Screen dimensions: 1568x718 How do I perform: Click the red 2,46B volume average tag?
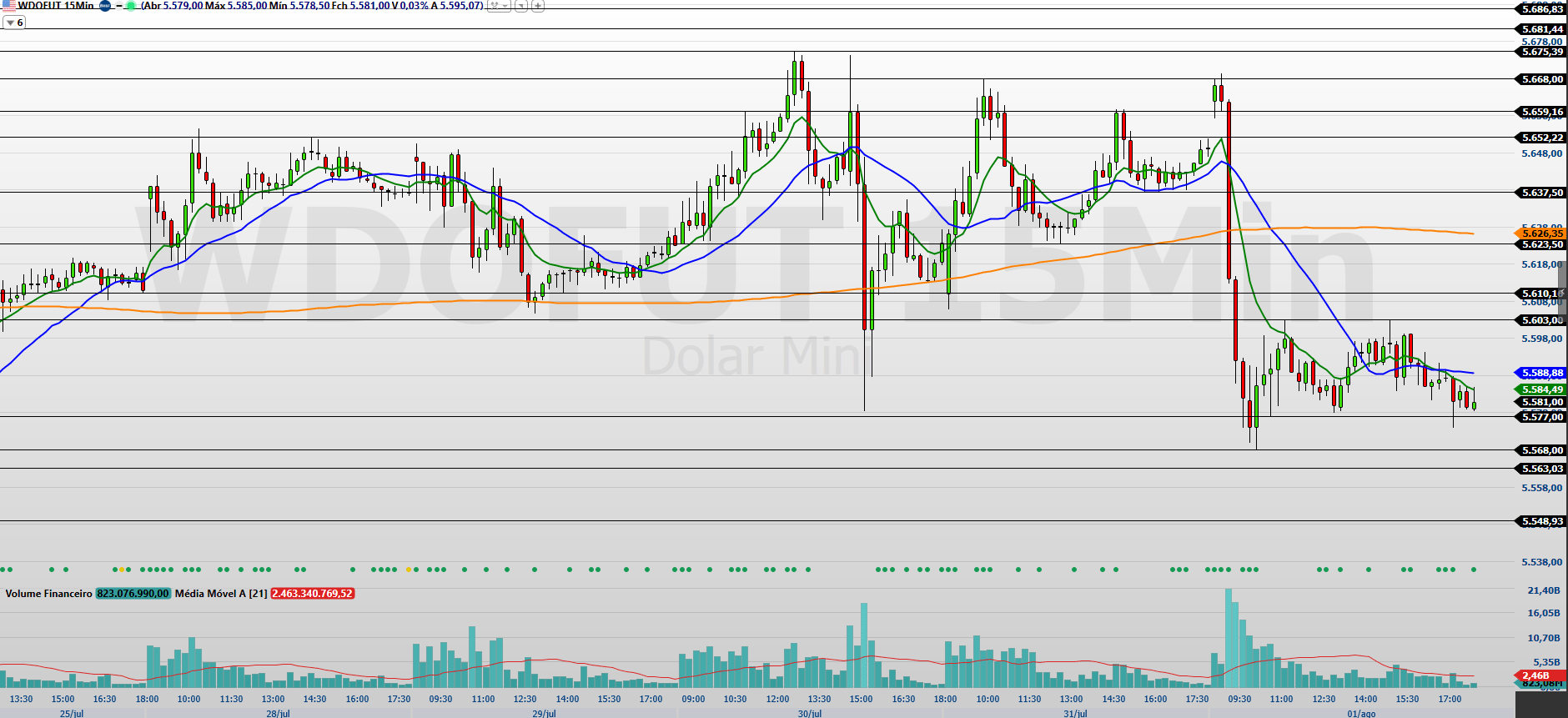1536,675
